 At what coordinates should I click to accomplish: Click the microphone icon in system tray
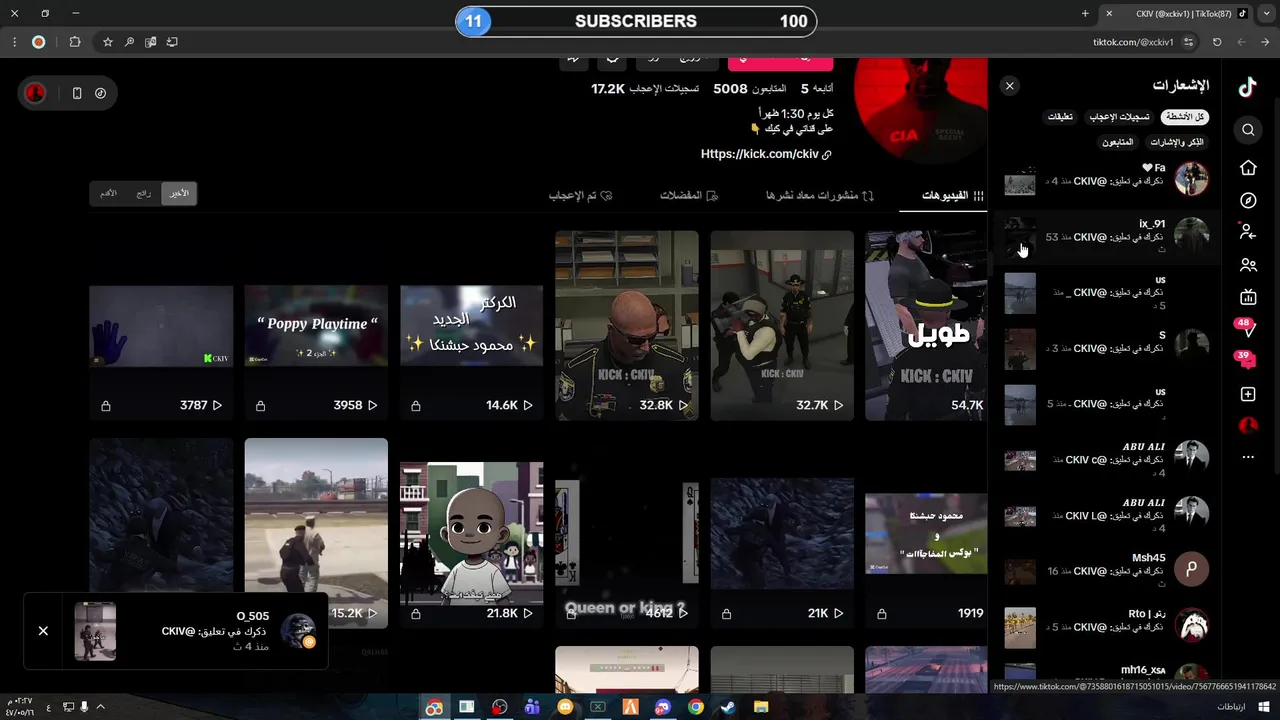pyautogui.click(x=84, y=707)
